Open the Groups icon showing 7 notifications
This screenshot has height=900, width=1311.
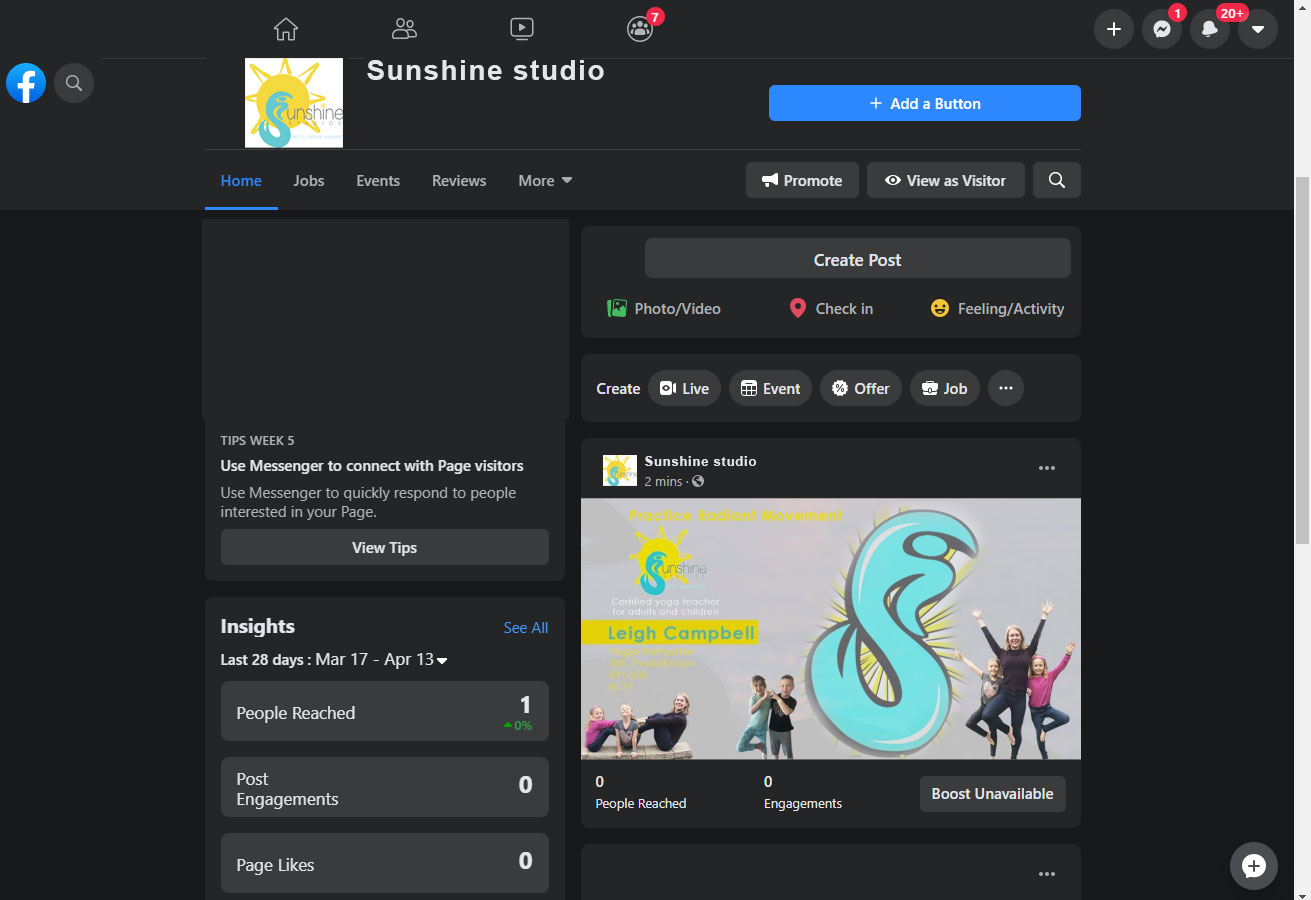(639, 29)
